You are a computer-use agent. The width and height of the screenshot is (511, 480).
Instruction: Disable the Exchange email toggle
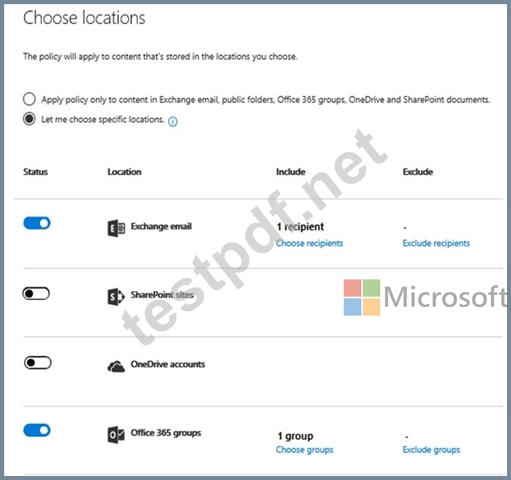(37, 223)
